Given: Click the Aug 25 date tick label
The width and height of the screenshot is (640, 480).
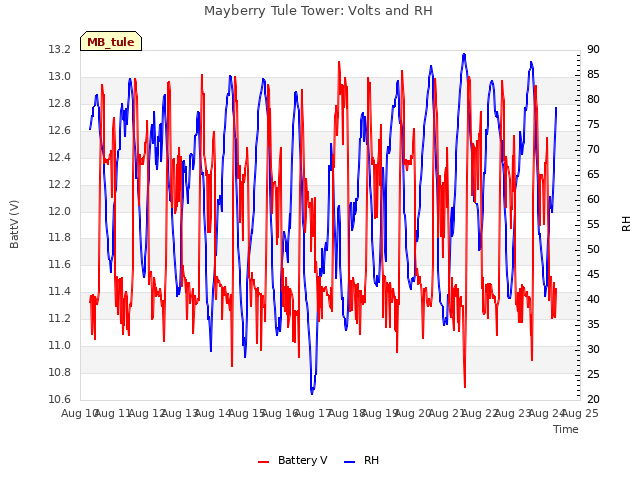Looking at the screenshot, I should point(580,413).
